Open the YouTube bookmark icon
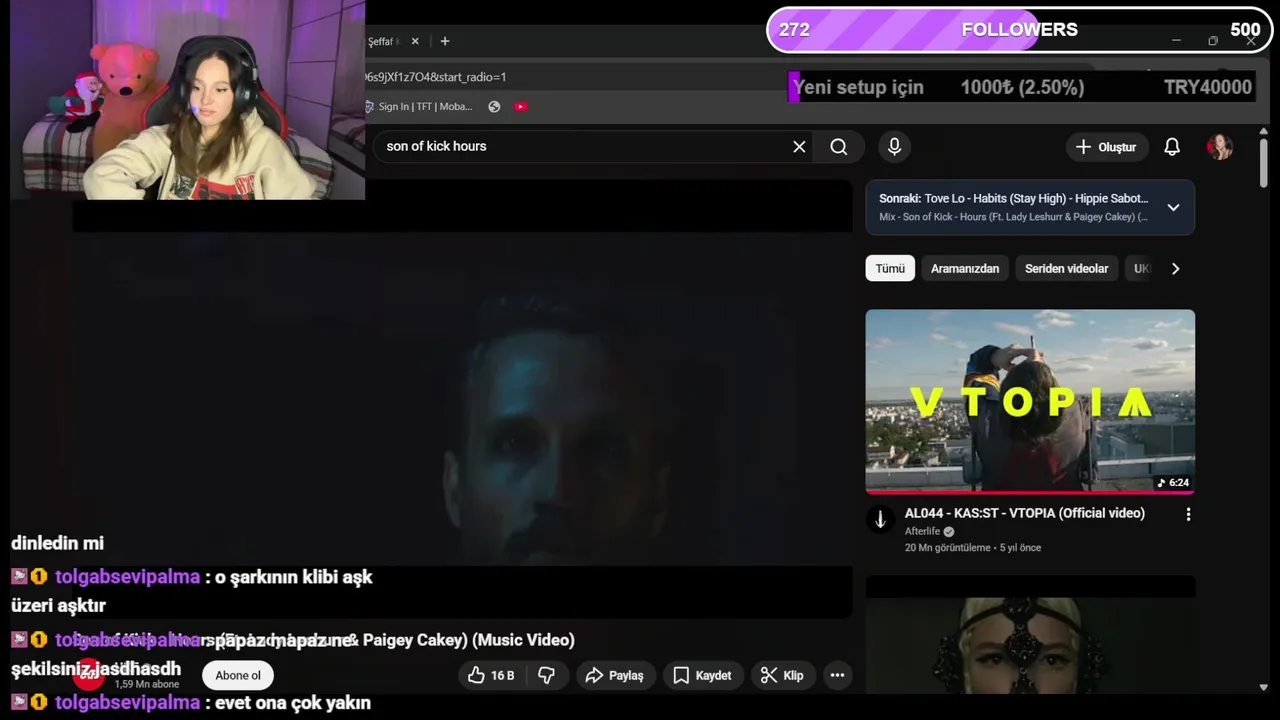Image resolution: width=1280 pixels, height=720 pixels. click(x=521, y=107)
